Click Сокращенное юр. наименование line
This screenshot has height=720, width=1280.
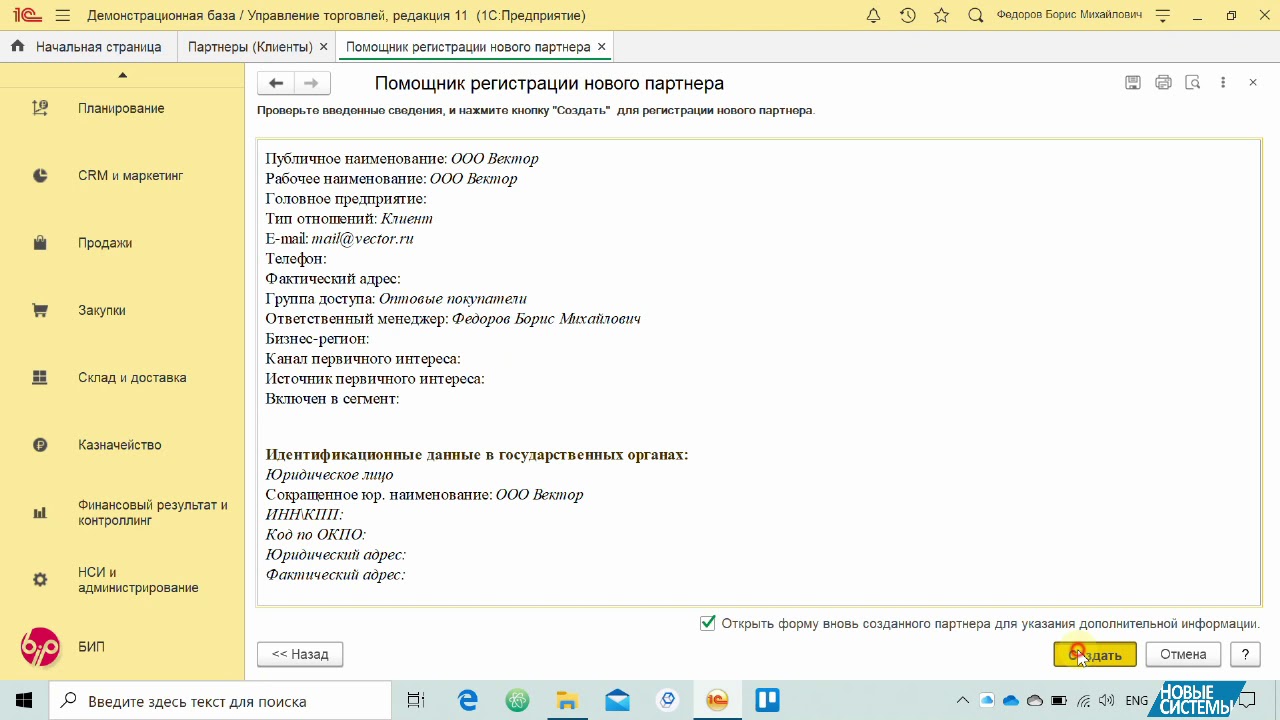(x=424, y=495)
